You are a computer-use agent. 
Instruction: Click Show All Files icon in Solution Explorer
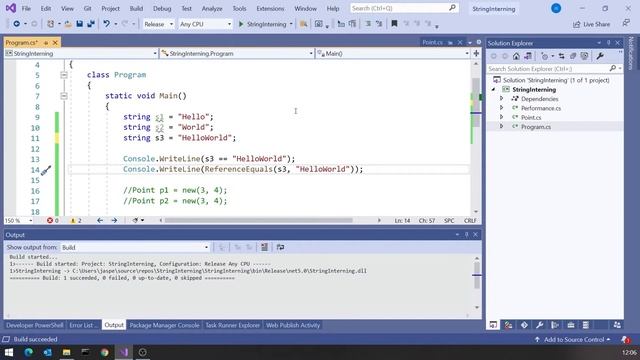coord(584,56)
